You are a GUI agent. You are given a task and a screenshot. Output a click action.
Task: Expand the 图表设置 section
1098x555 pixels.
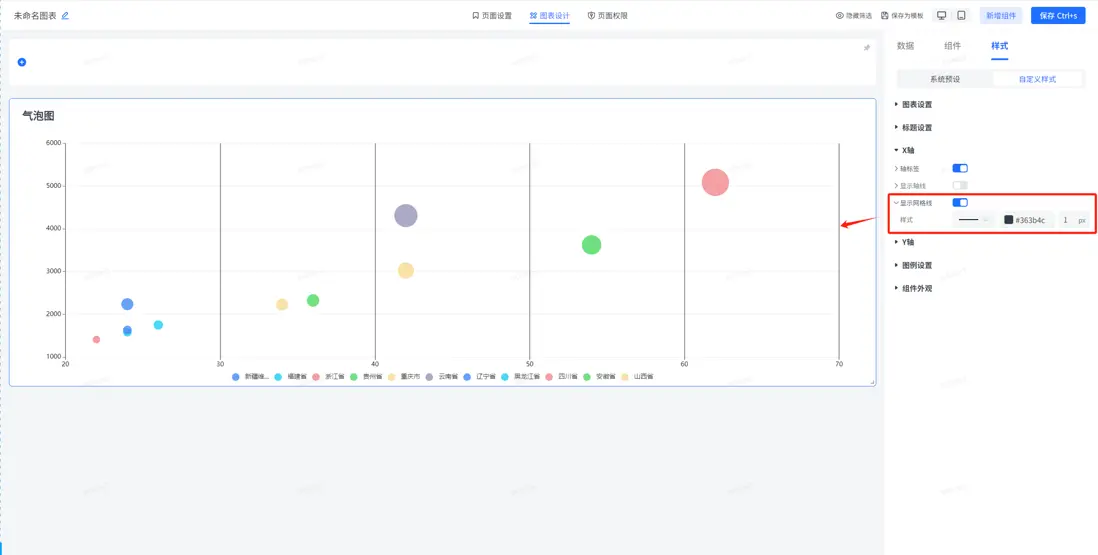(x=914, y=105)
